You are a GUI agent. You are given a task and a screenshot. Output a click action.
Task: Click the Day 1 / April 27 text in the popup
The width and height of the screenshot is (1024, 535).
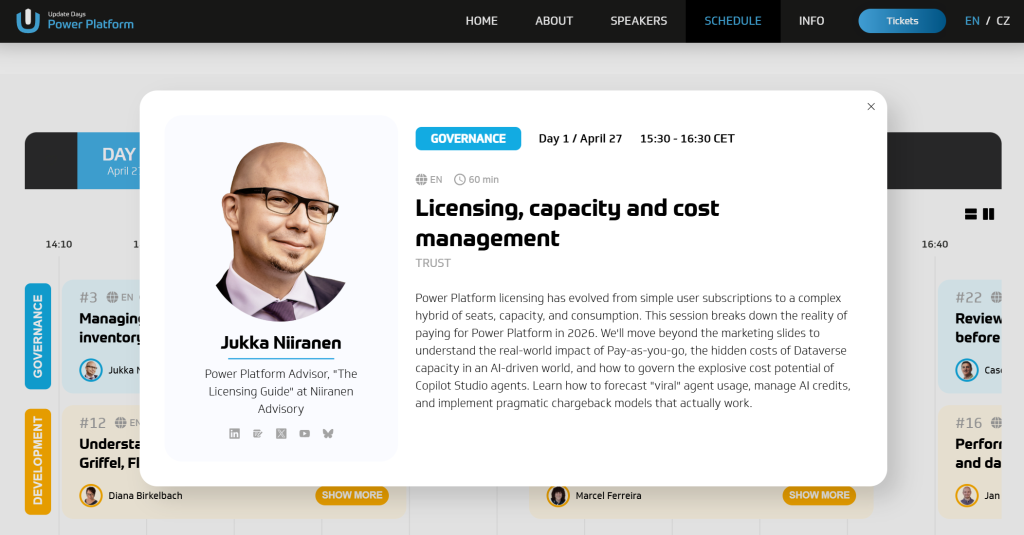[x=580, y=138]
